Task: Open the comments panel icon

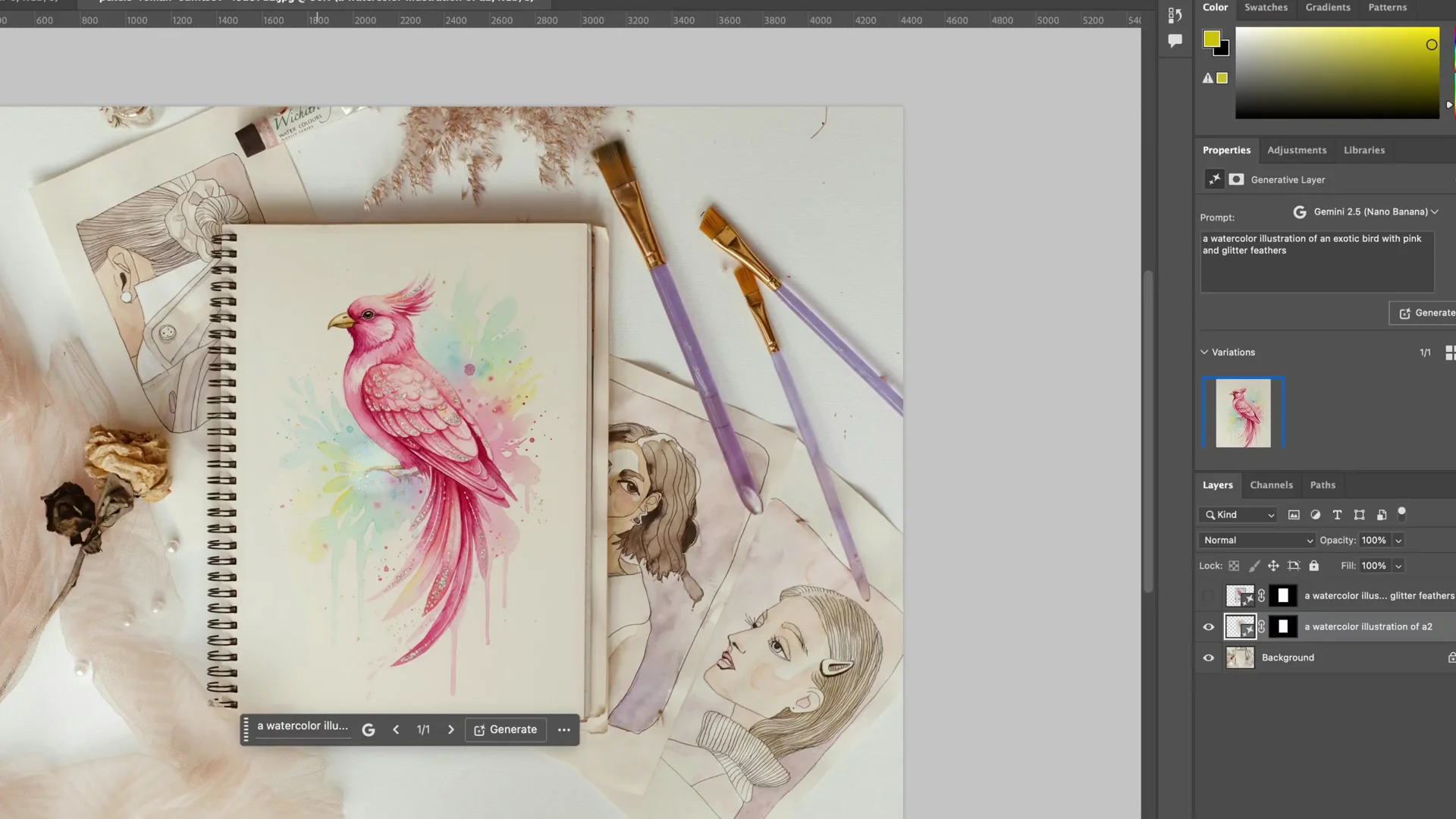Action: point(1175,41)
